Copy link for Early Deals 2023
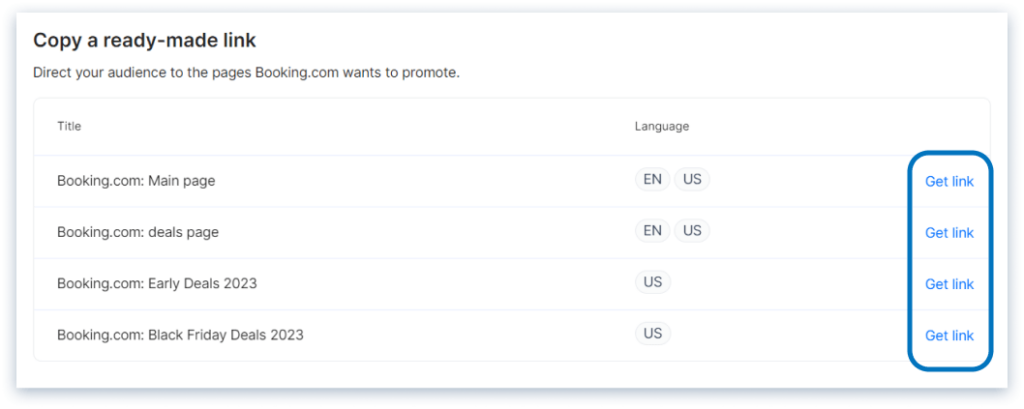Image resolution: width=1024 pixels, height=409 pixels. [x=949, y=284]
